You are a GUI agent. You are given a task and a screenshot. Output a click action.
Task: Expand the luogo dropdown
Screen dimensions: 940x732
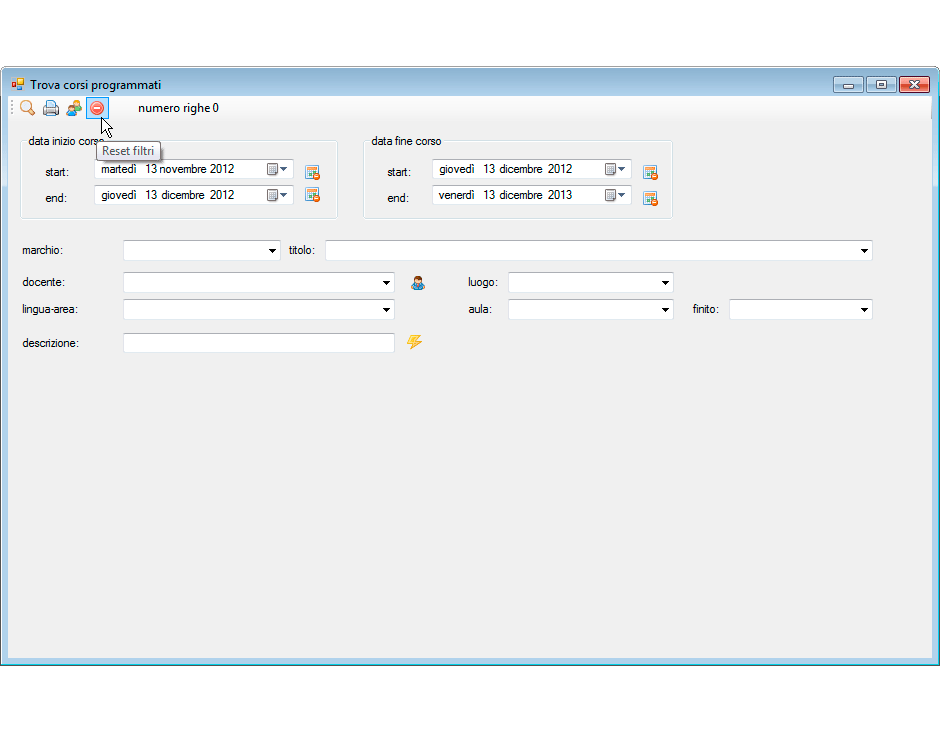click(665, 282)
